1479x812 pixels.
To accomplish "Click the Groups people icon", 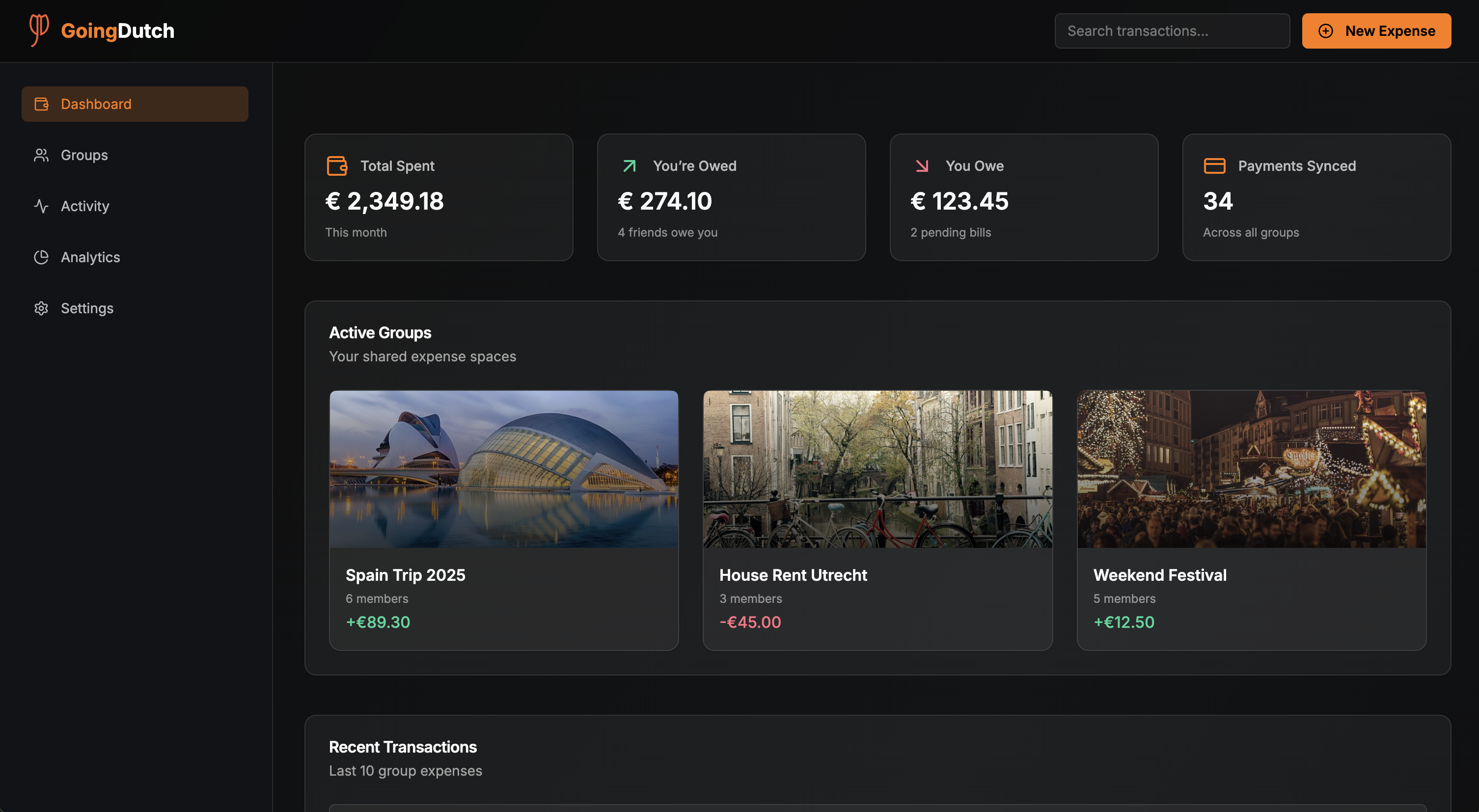I will 41,155.
